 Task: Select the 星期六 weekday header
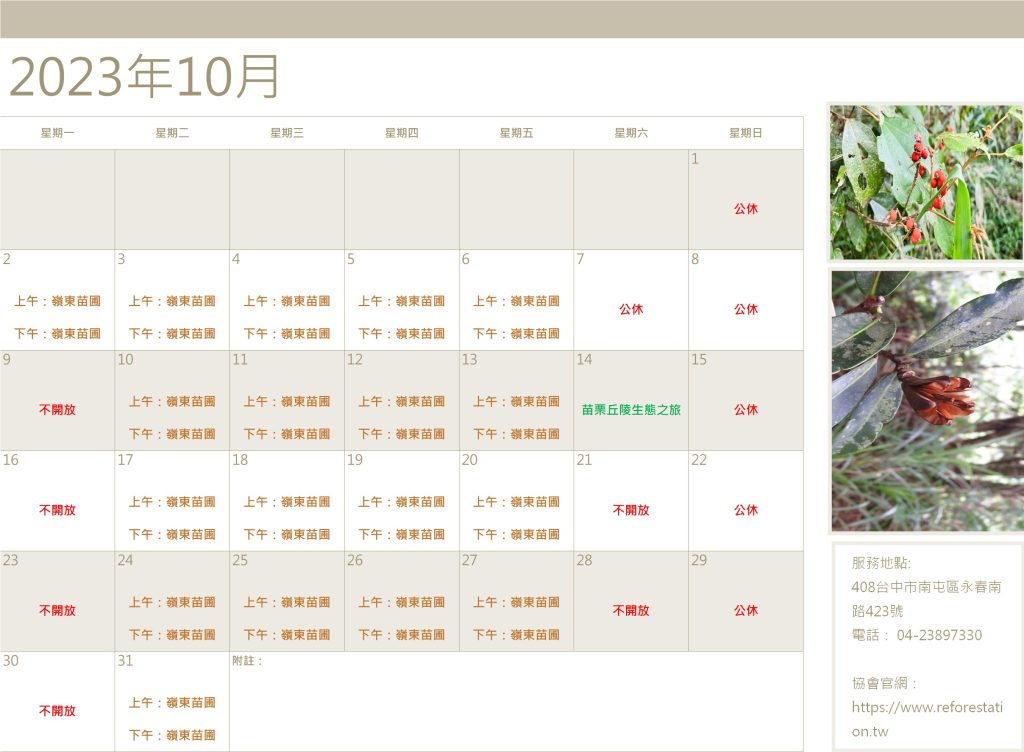[631, 133]
